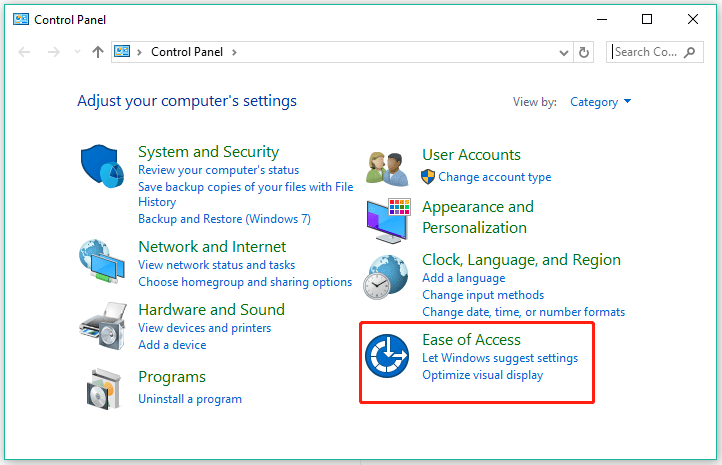722x465 pixels.
Task: Open the Programs category heading
Action: [x=172, y=377]
